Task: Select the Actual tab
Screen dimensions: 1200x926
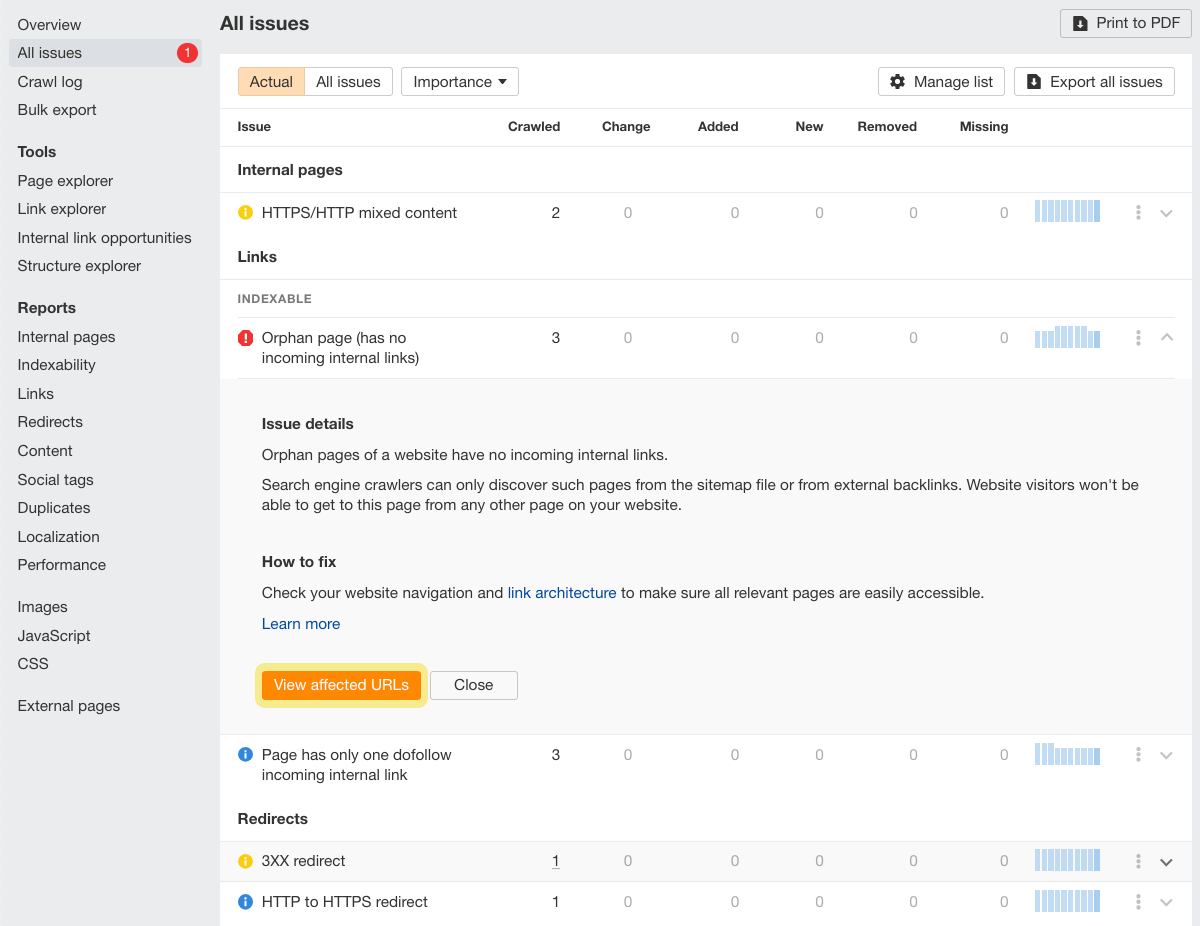Action: click(x=270, y=81)
